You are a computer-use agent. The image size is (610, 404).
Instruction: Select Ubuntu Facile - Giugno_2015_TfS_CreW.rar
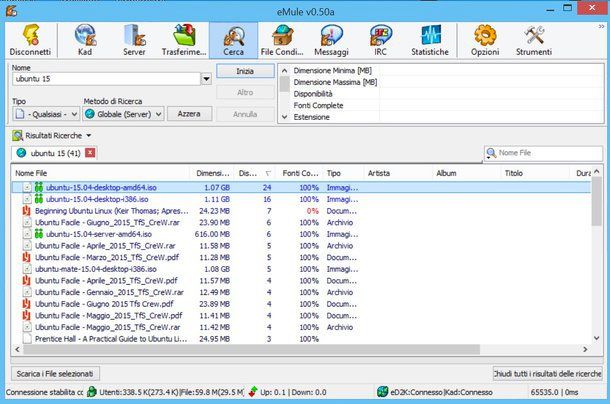[301, 223]
